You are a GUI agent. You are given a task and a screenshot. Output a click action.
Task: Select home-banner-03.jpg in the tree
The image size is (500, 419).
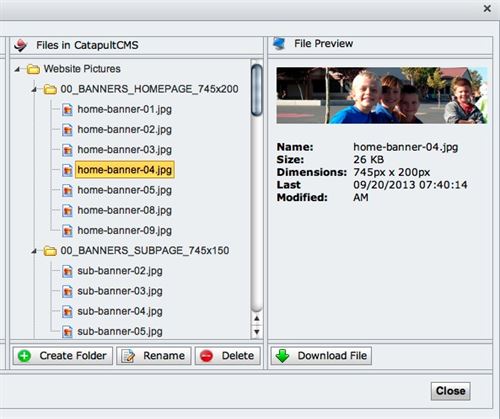[125, 150]
